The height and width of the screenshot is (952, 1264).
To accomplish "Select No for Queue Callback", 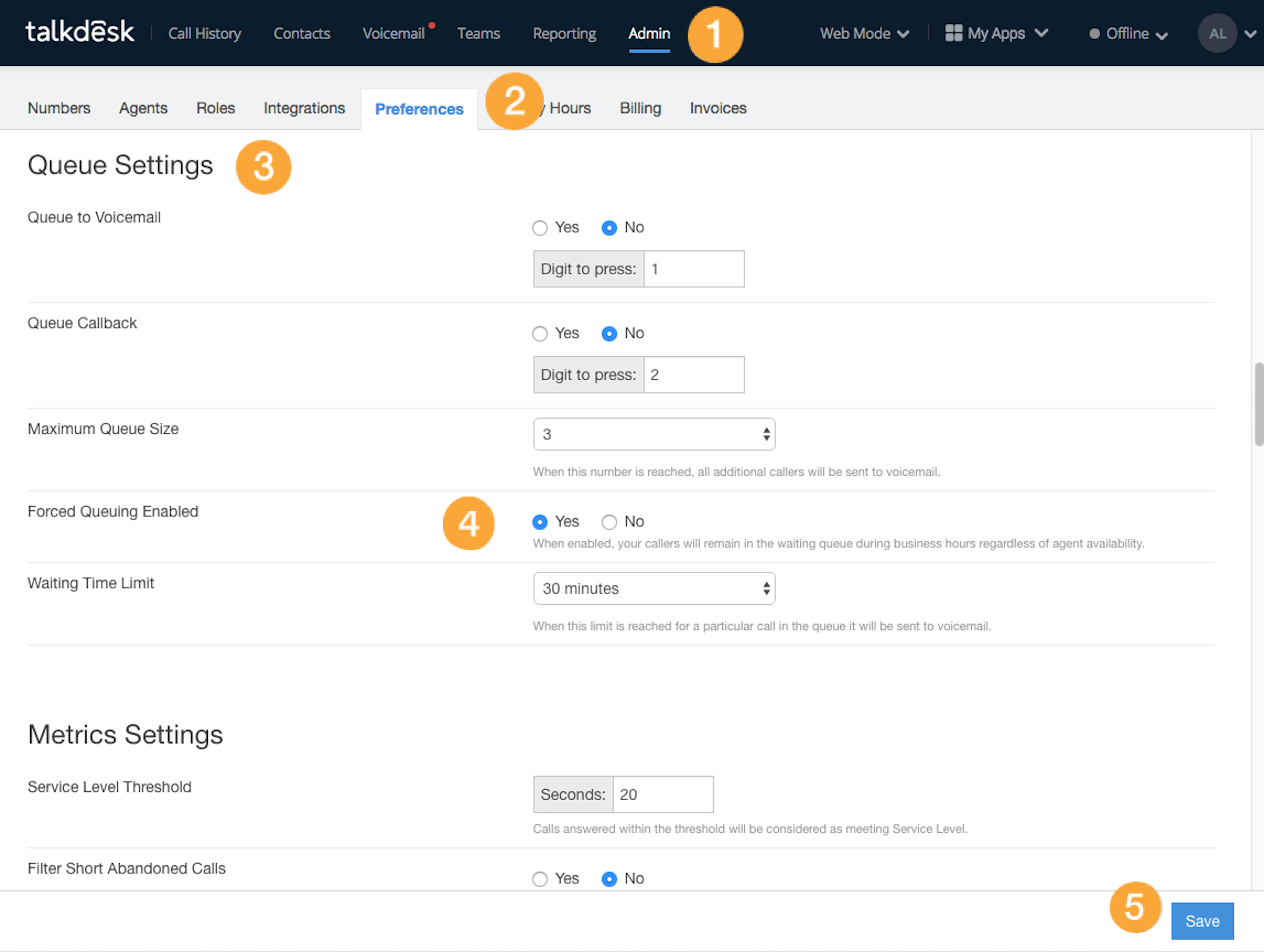I will [x=609, y=333].
